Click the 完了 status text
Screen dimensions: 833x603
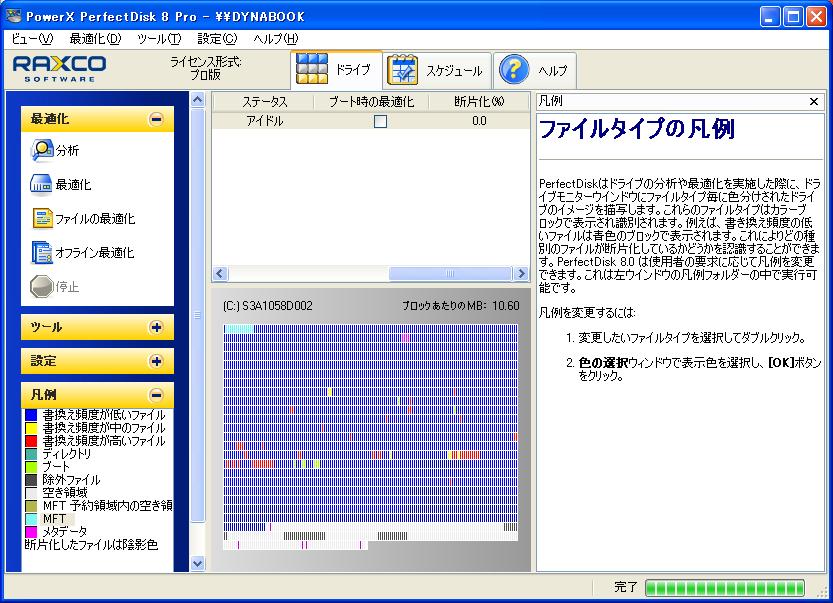pyautogui.click(x=625, y=587)
